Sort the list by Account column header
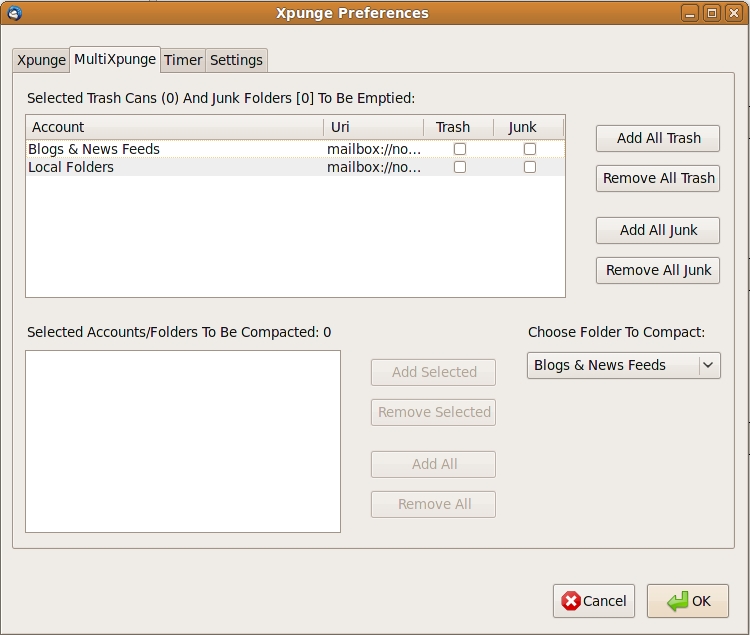This screenshot has height=635, width=750. 174,127
